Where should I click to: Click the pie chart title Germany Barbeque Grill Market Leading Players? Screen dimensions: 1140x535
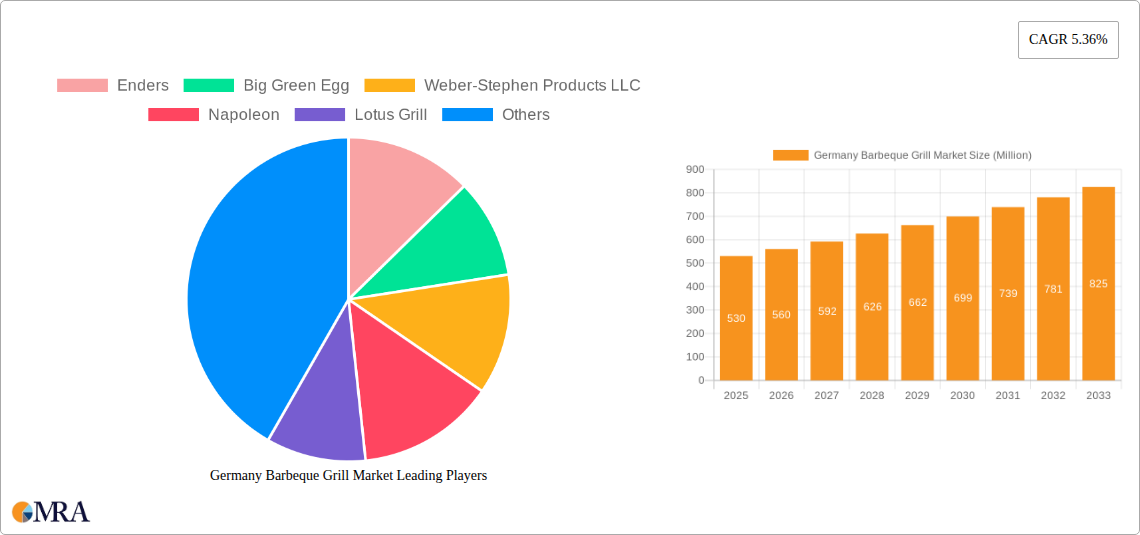click(348, 475)
